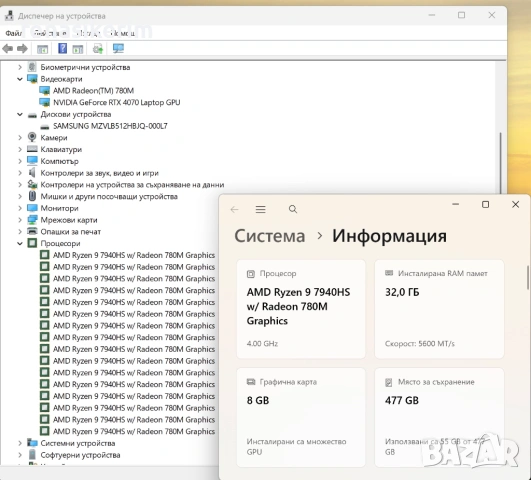The image size is (531, 480).
Task: Click the 477 GB storage value
Action: [402, 400]
